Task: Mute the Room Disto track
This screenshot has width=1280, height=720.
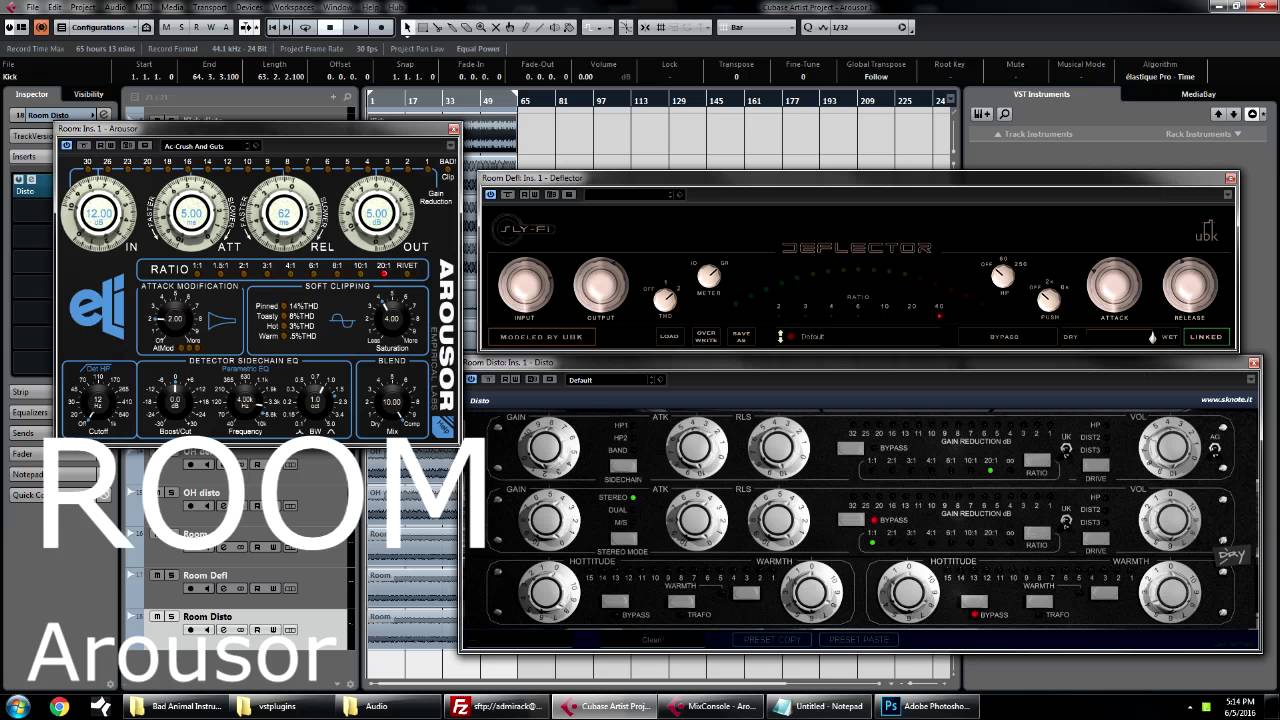Action: [157, 616]
